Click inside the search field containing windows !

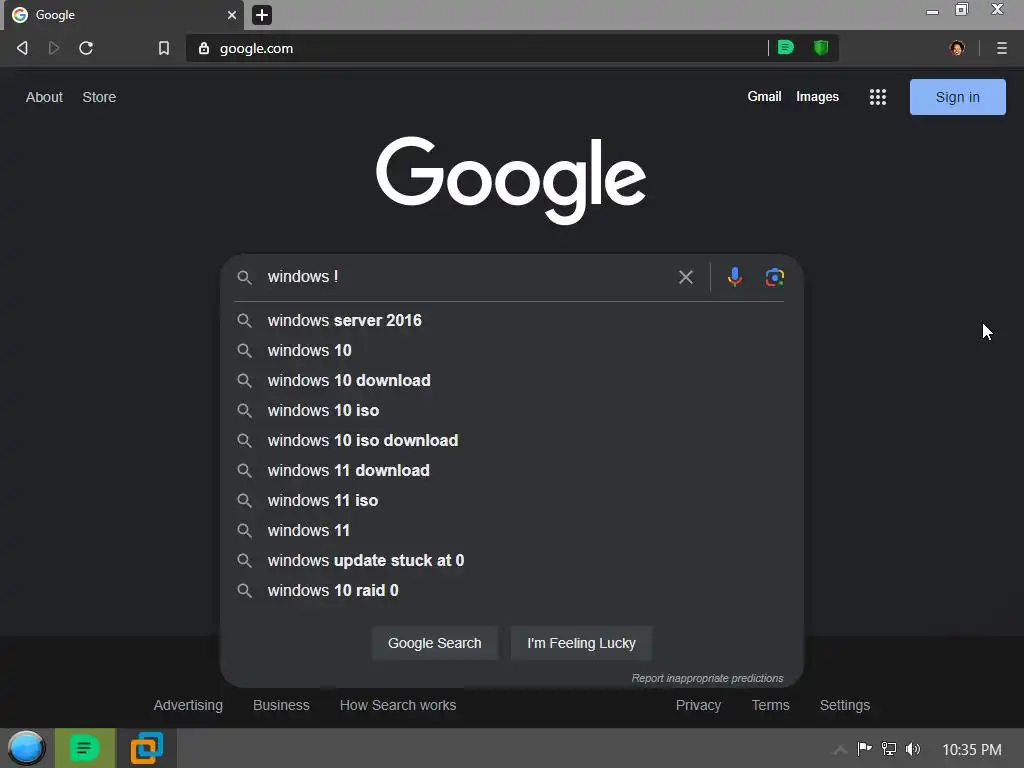pos(467,277)
